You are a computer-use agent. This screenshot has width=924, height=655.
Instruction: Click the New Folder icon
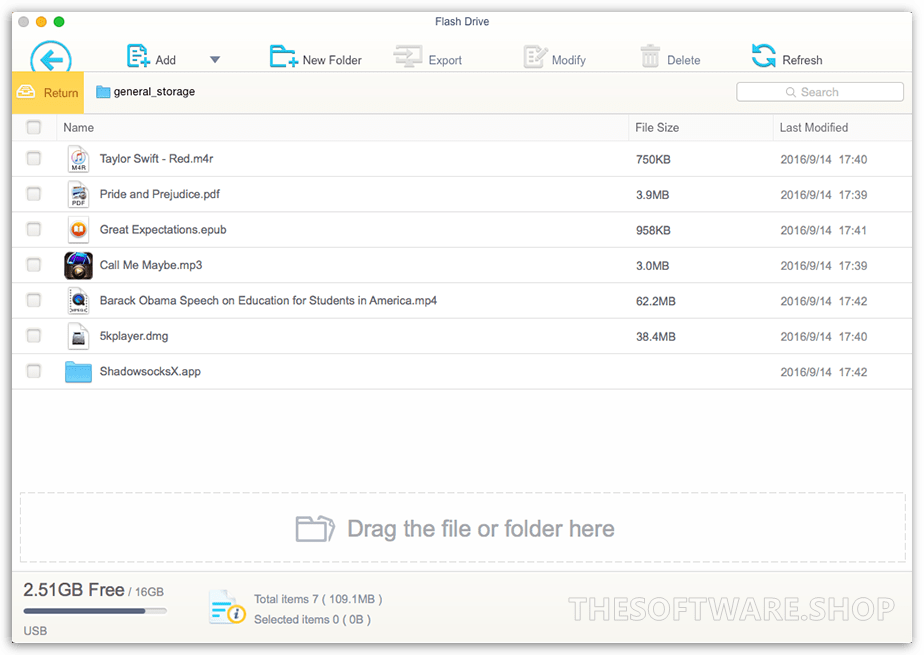[x=283, y=57]
